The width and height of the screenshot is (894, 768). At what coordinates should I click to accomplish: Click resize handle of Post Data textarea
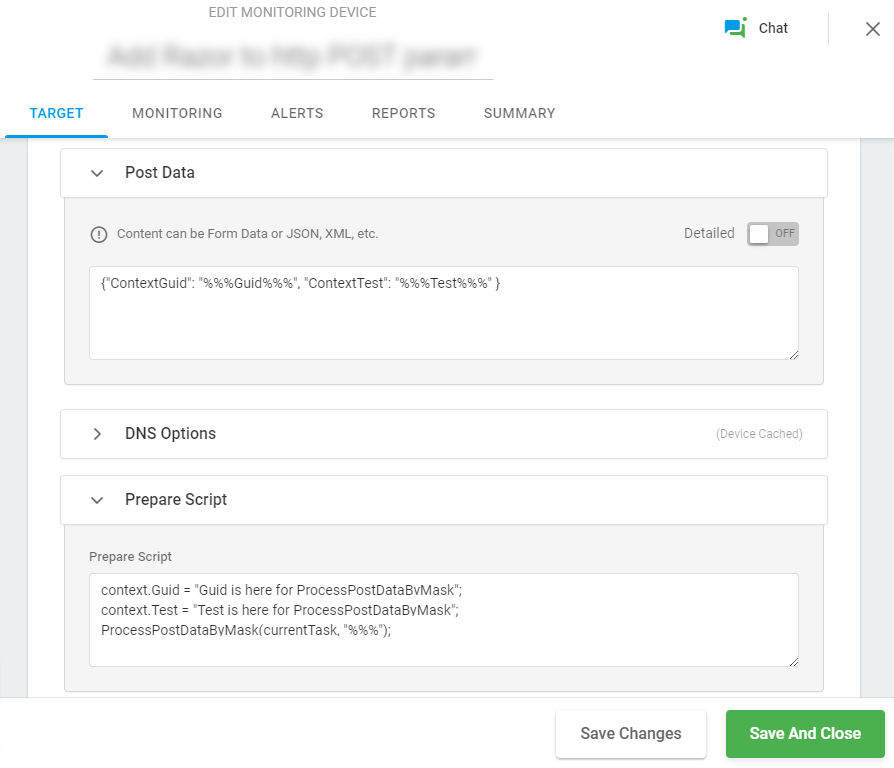(792, 353)
